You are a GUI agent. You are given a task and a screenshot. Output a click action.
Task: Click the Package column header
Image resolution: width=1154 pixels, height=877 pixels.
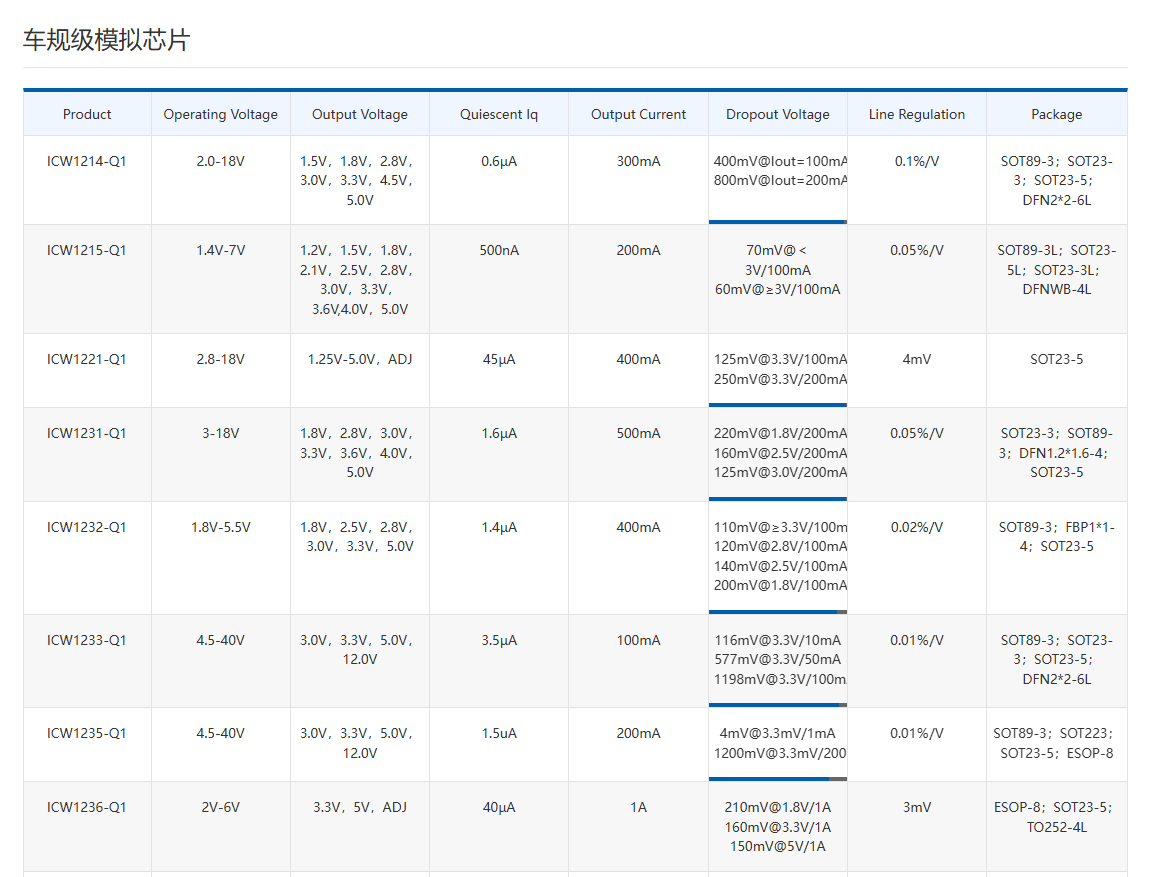pos(1056,114)
